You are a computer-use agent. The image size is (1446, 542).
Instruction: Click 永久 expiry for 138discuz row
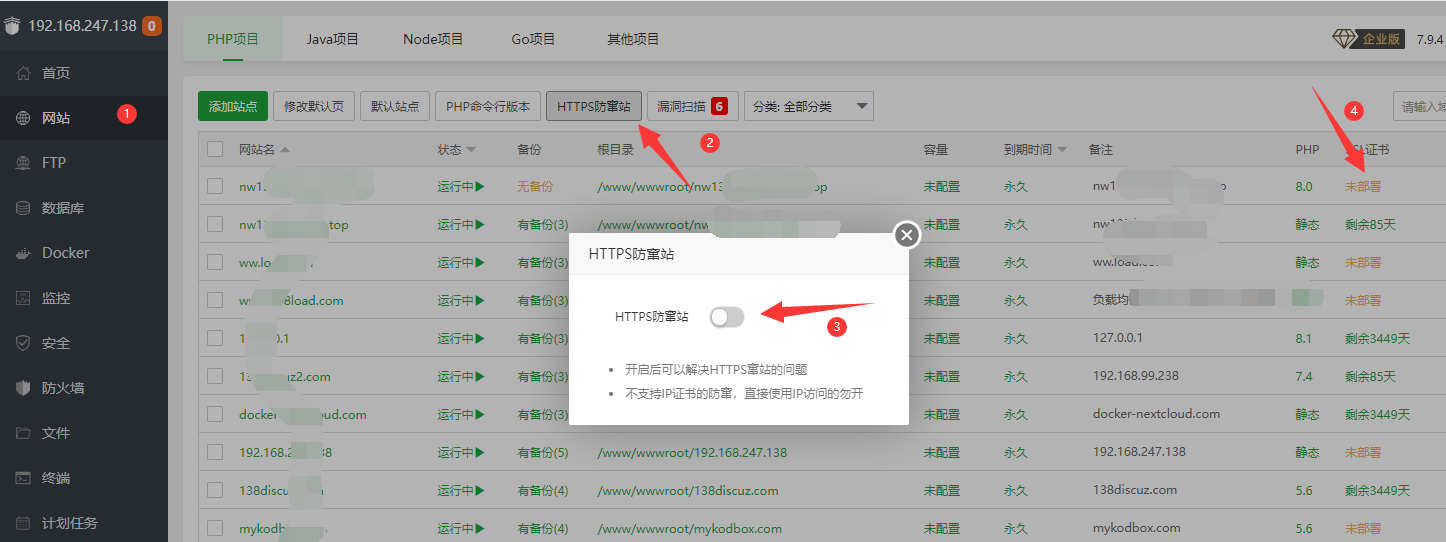[x=1016, y=490]
